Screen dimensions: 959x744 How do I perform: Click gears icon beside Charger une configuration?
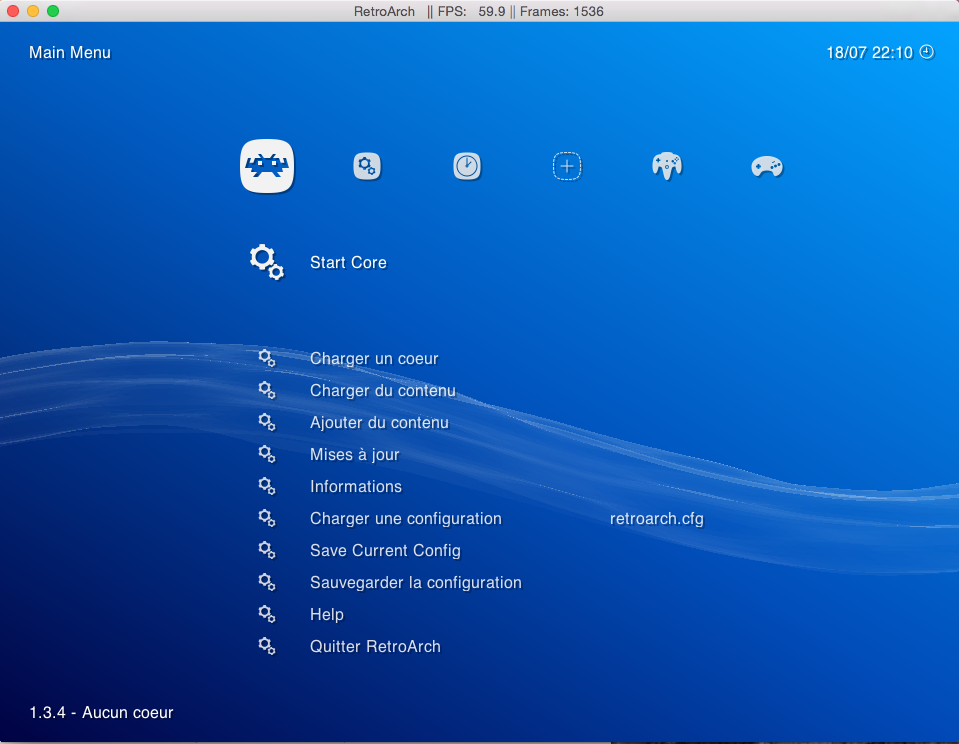click(x=267, y=518)
